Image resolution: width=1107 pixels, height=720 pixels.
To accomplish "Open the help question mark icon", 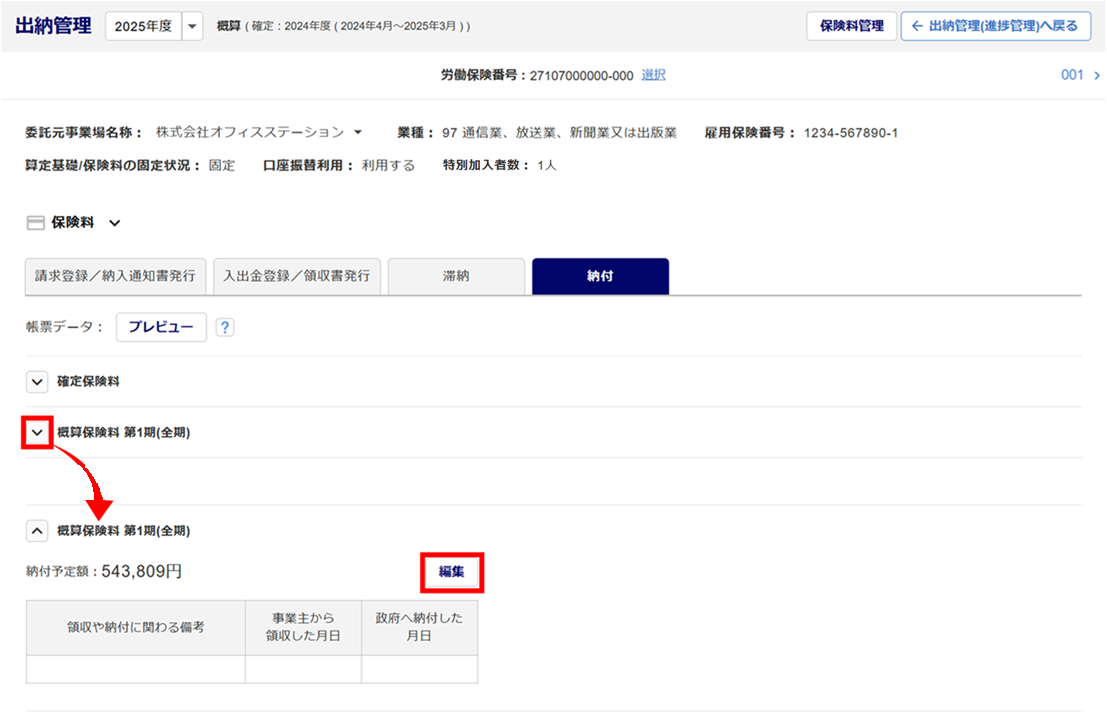I will coord(225,327).
